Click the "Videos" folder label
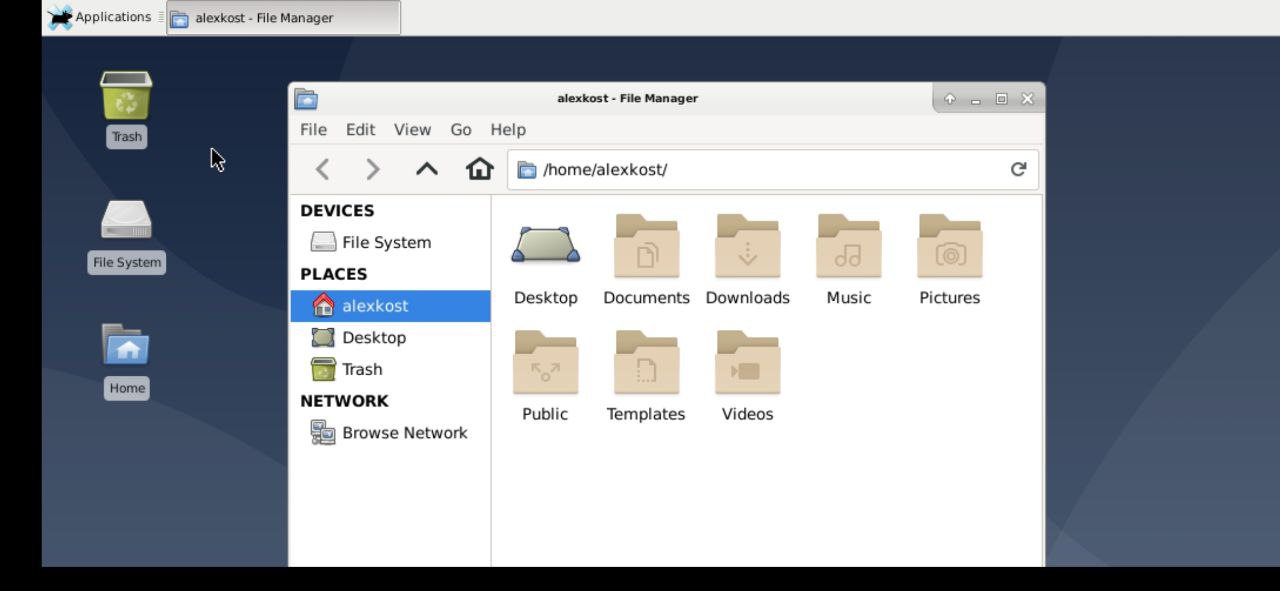Image resolution: width=1280 pixels, height=591 pixels. [748, 414]
